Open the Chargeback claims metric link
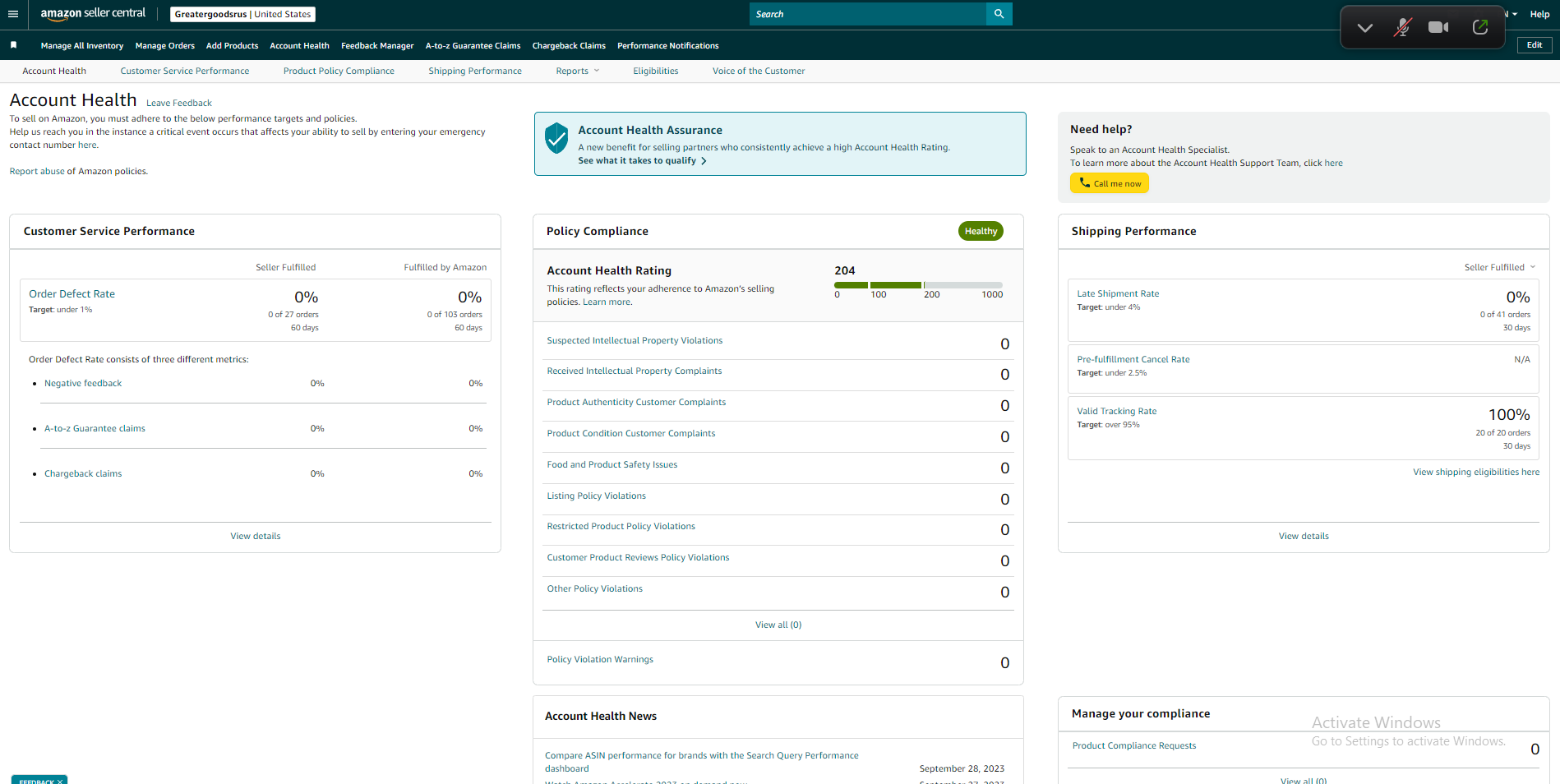The width and height of the screenshot is (1560, 784). [x=83, y=474]
